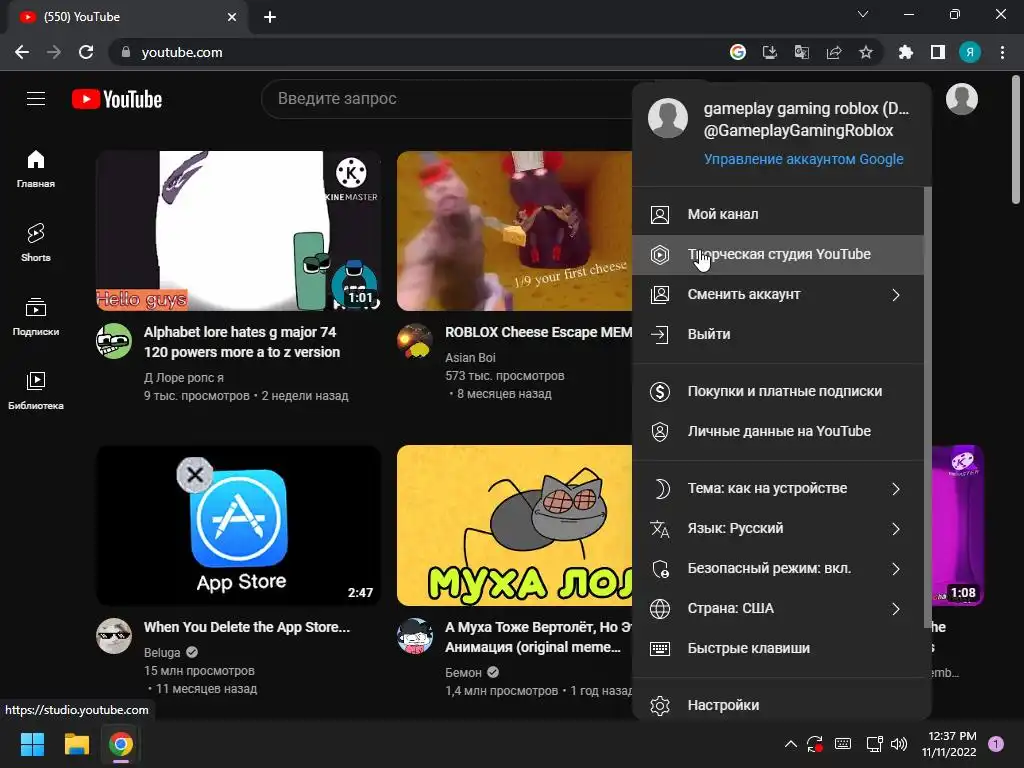Screen dimensions: 1024x768
Task: Open the МУХА ЛОЛ video thumbnail
Action: [x=515, y=526]
